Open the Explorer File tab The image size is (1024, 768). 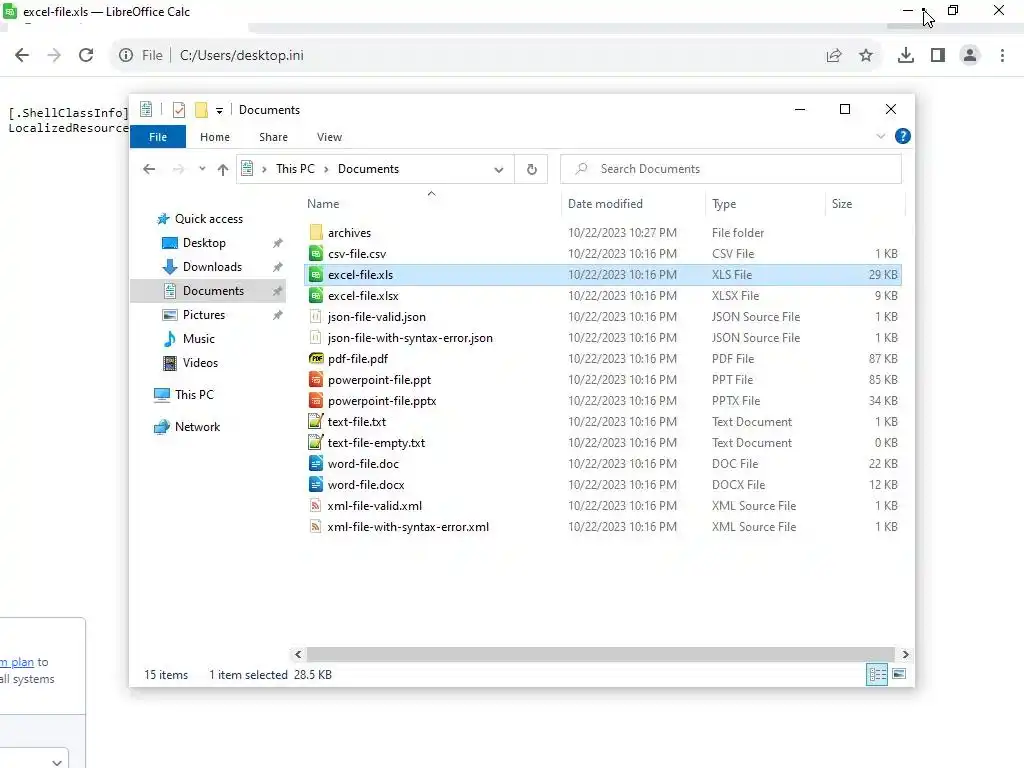[x=158, y=137]
